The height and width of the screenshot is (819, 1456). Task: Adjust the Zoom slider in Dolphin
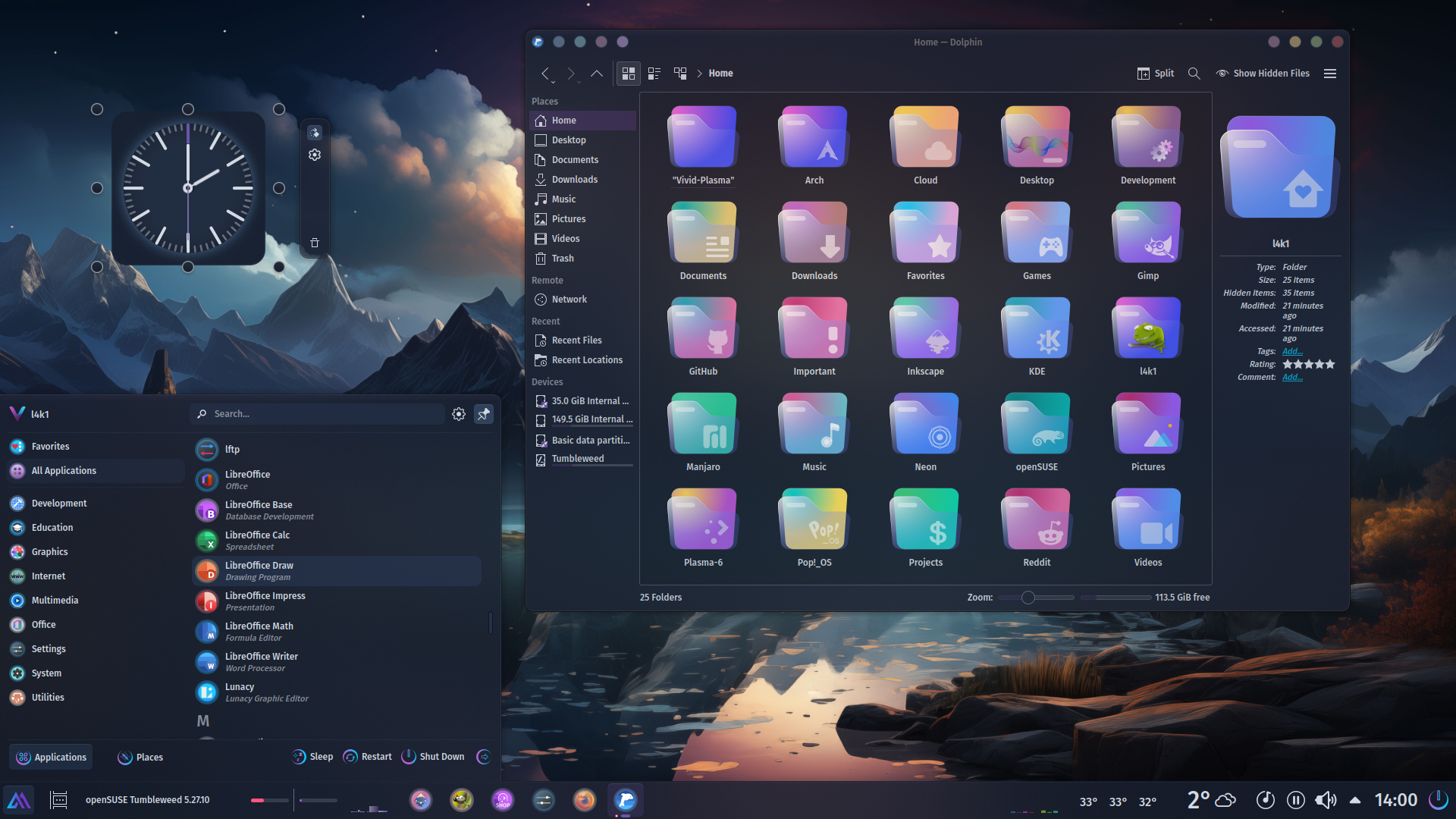[x=1035, y=598]
